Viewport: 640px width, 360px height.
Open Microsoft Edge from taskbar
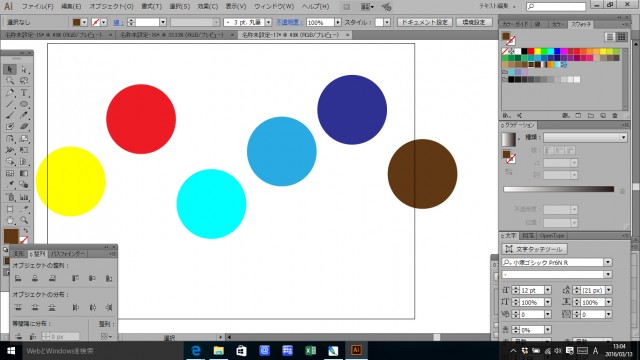pyautogui.click(x=196, y=351)
